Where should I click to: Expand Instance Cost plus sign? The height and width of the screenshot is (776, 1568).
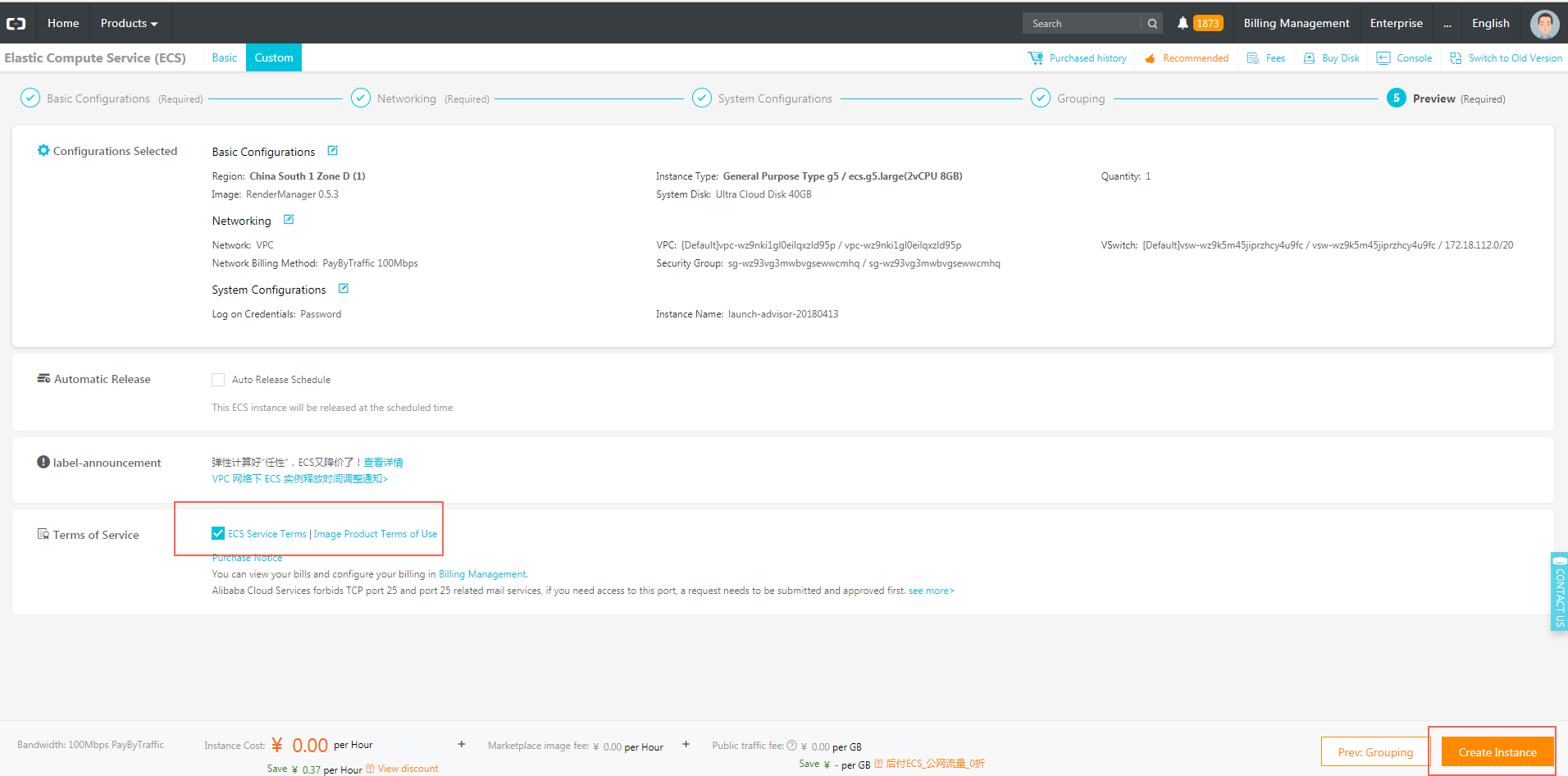click(x=462, y=745)
